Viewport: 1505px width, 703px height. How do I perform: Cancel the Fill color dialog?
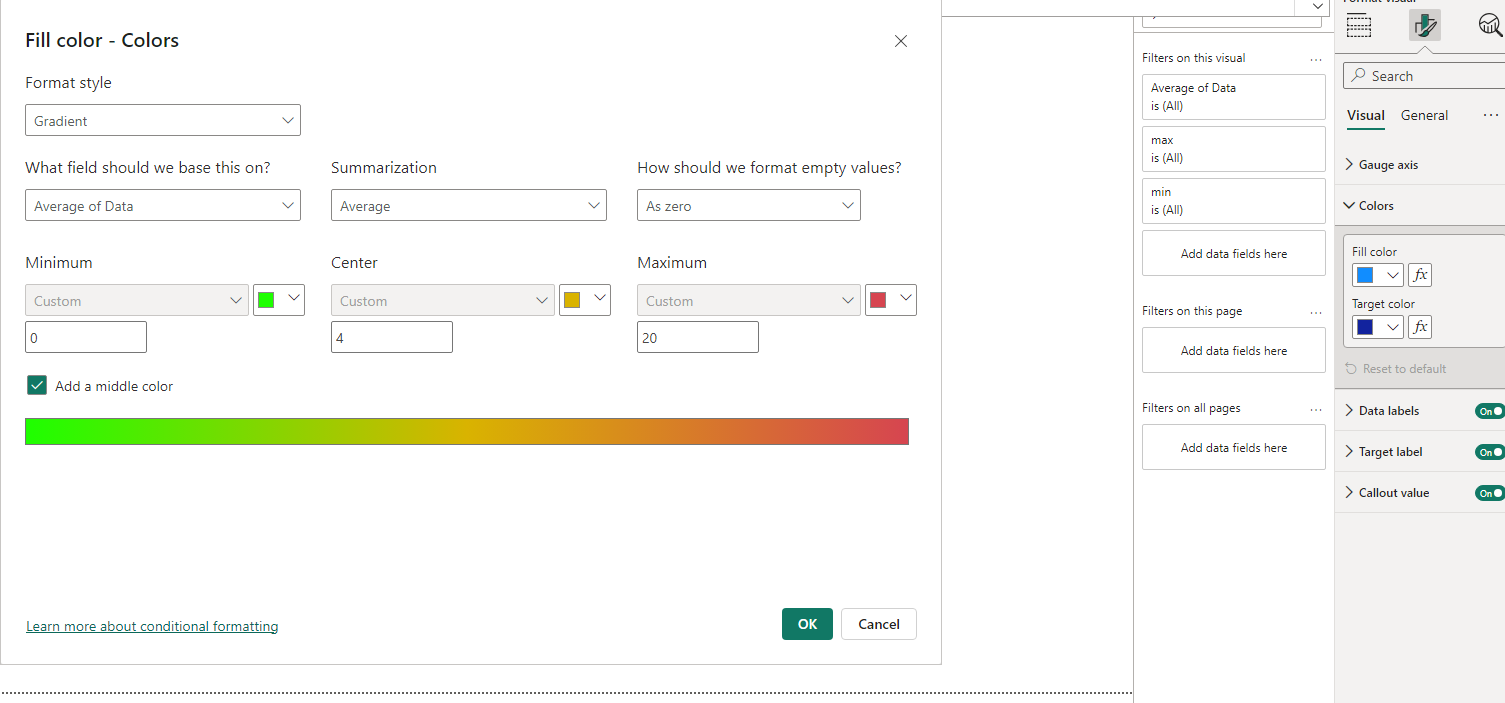[879, 624]
